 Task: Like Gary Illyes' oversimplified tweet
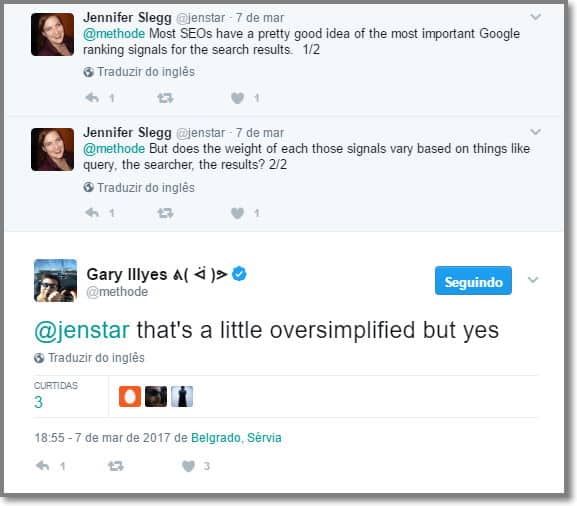click(x=188, y=466)
